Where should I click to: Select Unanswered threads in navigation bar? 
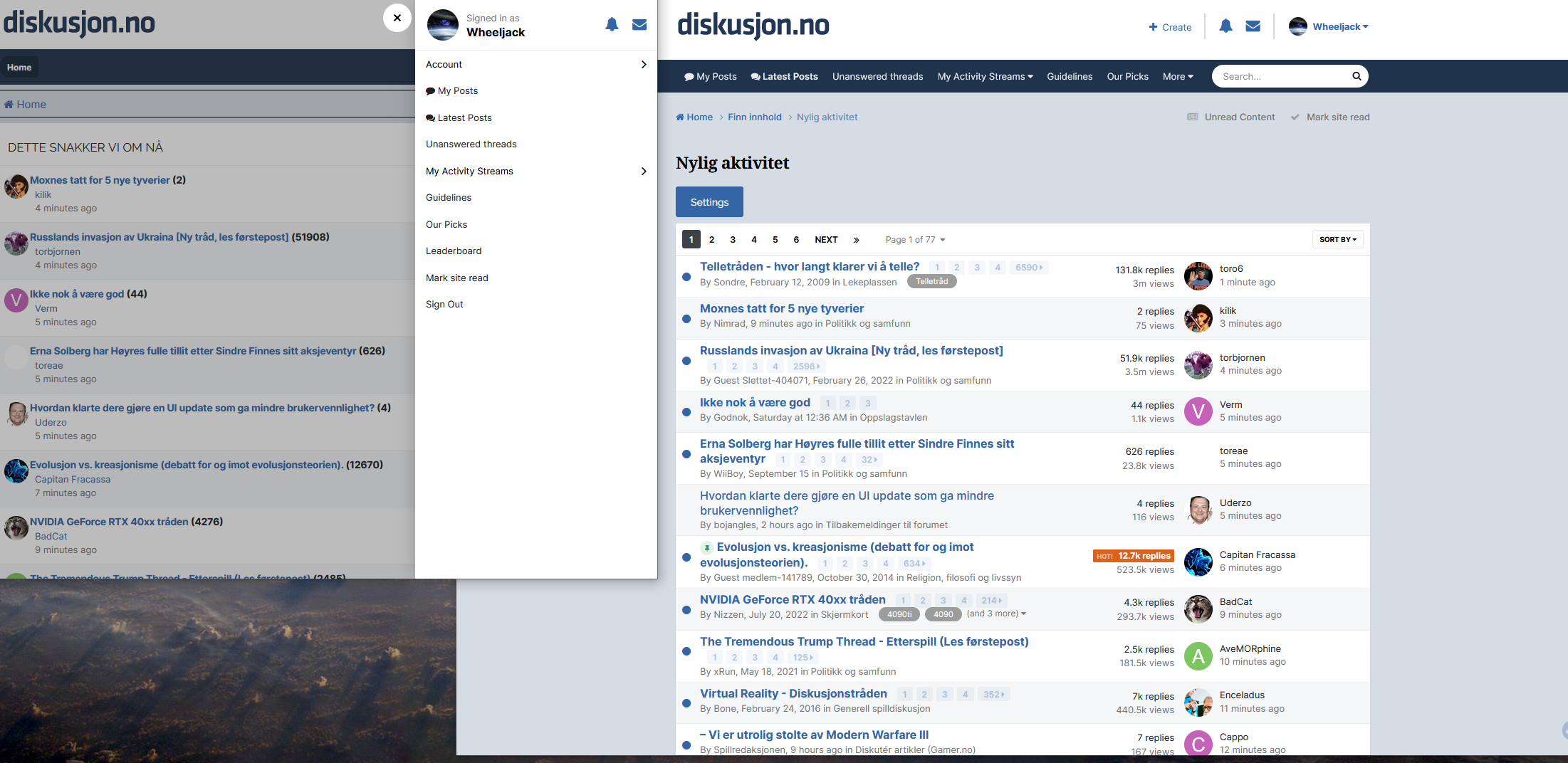(877, 77)
